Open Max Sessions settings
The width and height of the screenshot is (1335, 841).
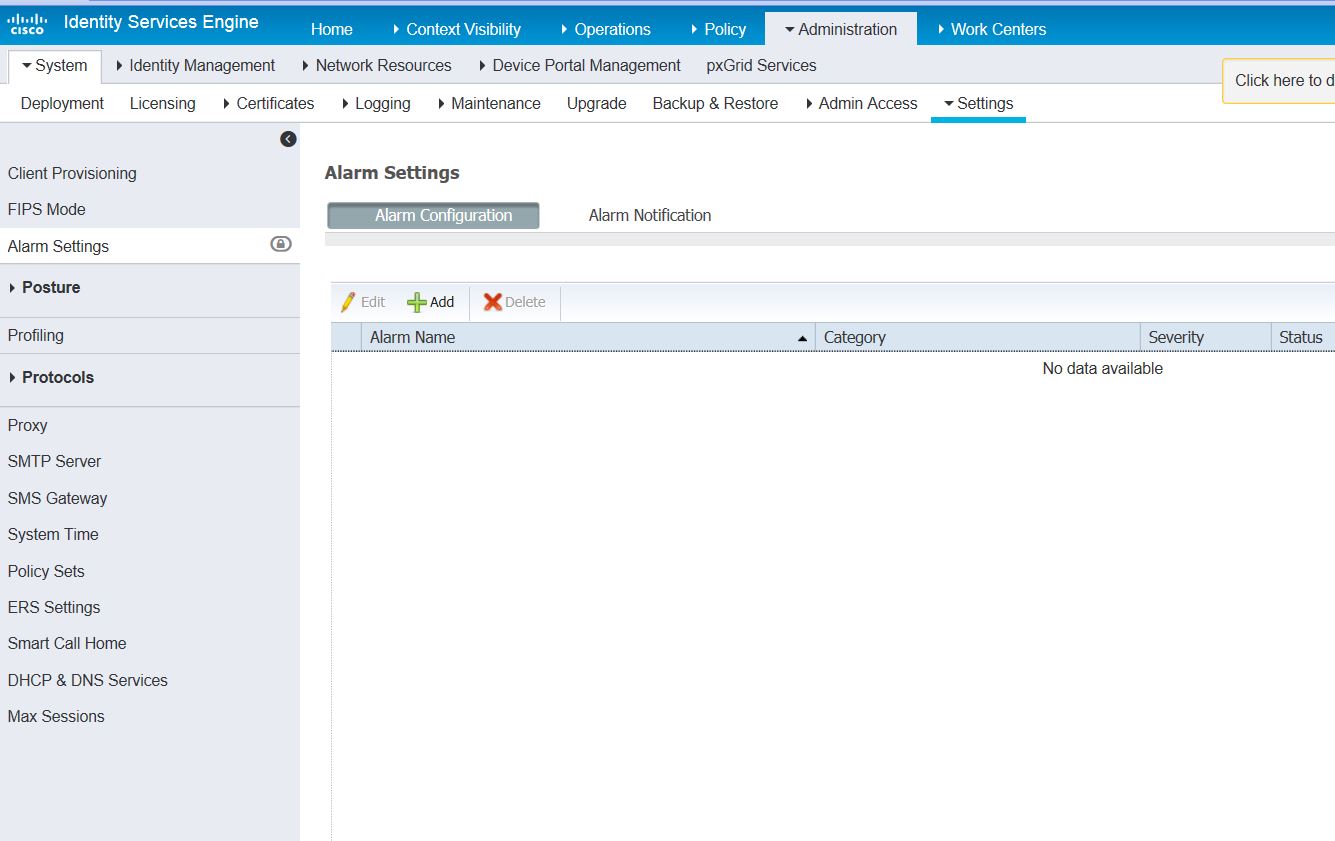click(x=56, y=716)
